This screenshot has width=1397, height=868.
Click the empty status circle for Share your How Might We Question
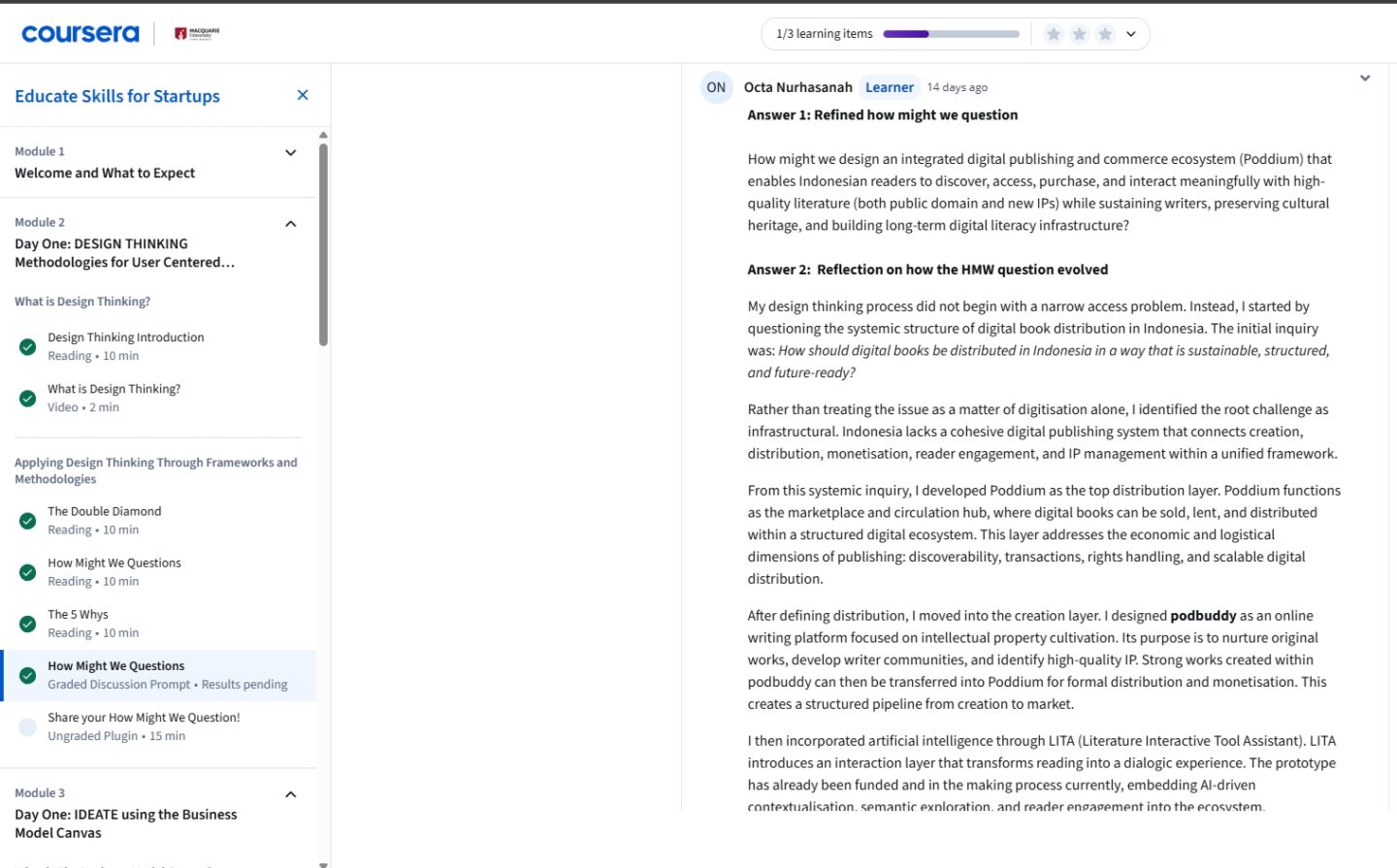tap(28, 726)
